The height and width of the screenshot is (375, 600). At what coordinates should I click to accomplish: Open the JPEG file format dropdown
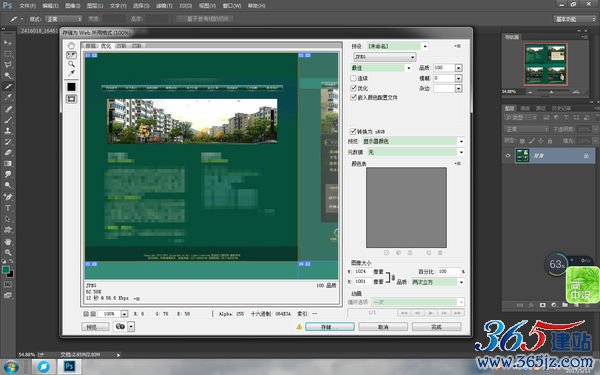pos(385,57)
